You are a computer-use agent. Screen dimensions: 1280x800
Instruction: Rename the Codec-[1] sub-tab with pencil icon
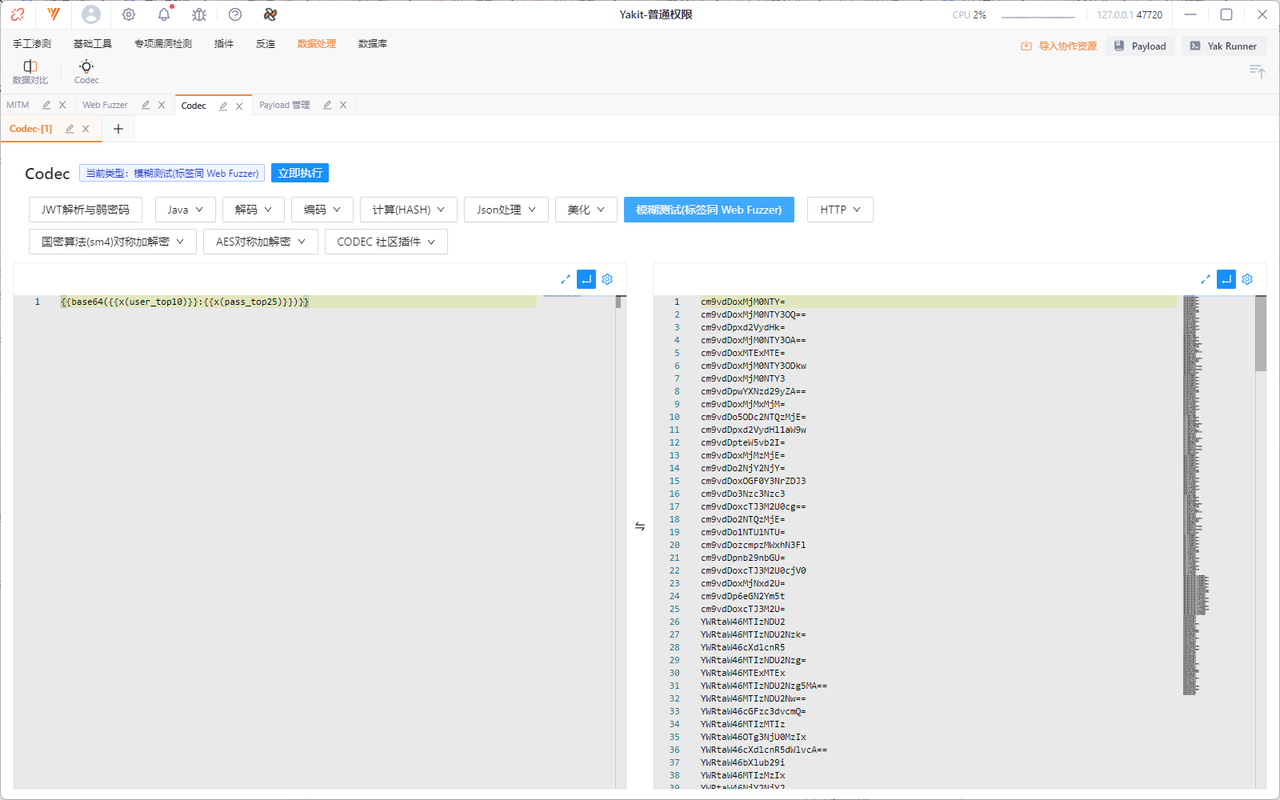(x=70, y=129)
